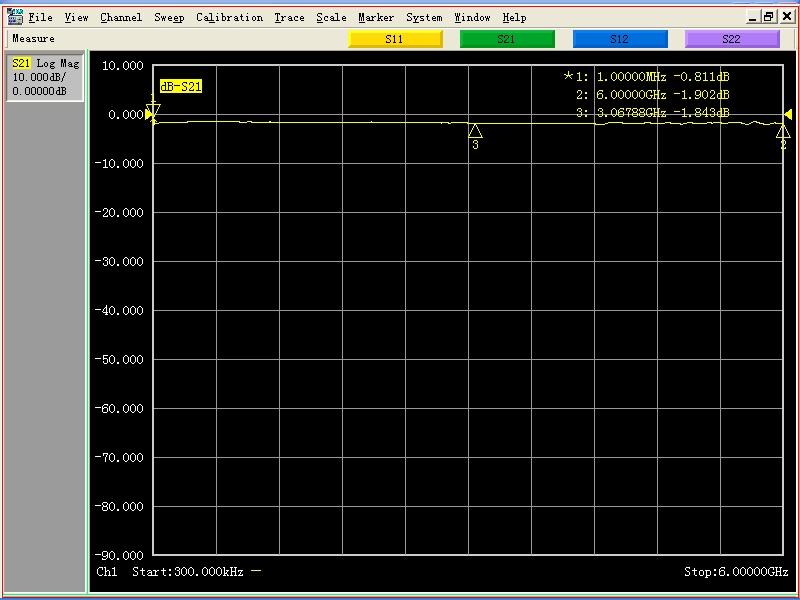
Task: Select marker 1 triangle at trace start
Action: (x=153, y=113)
